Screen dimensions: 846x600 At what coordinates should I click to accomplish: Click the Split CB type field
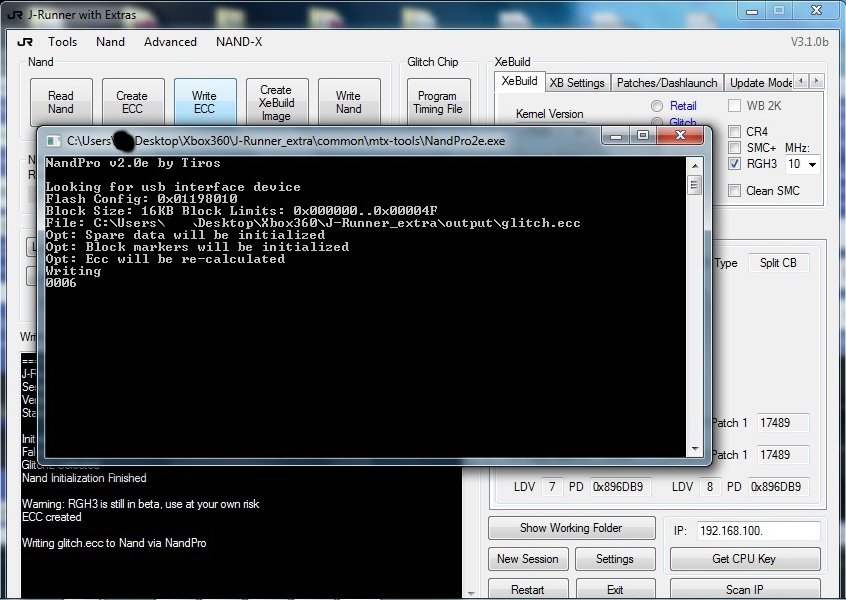pyautogui.click(x=778, y=263)
